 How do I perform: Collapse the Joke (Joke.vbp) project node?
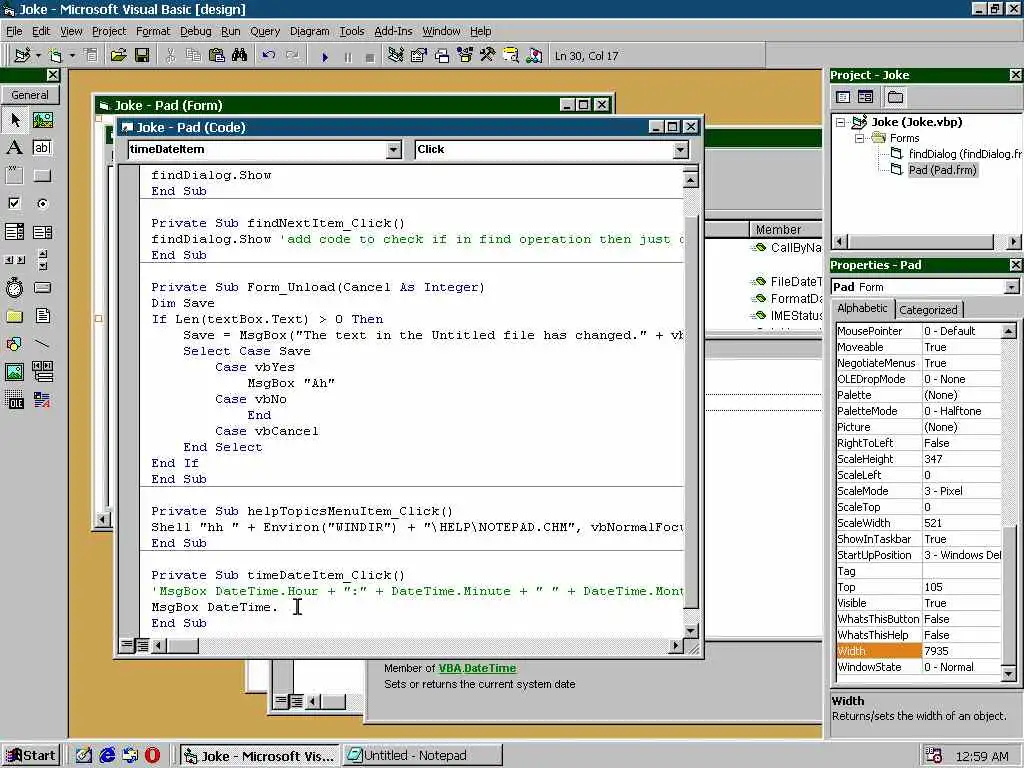[x=841, y=122]
